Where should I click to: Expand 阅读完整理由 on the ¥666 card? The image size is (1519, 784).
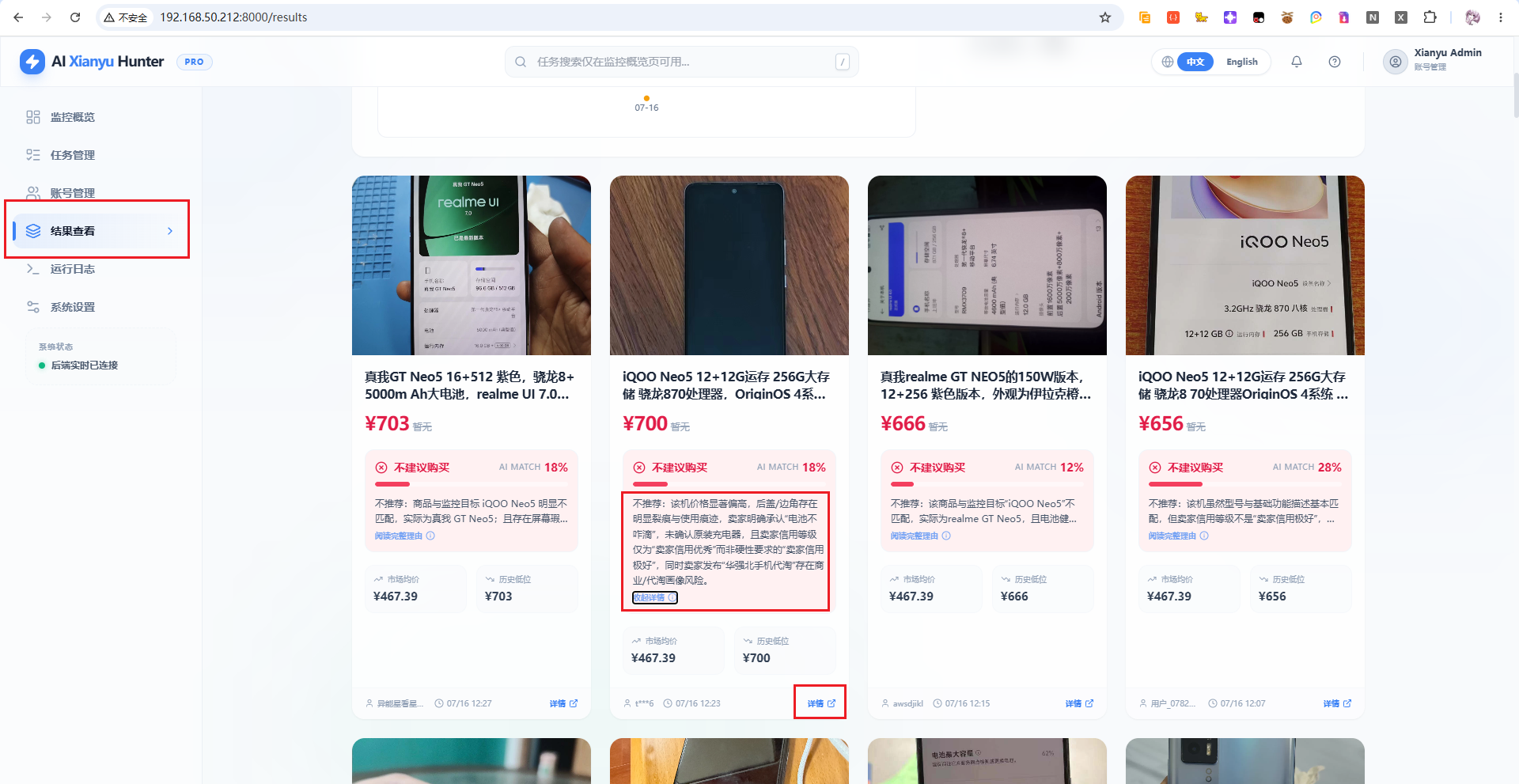click(x=920, y=536)
